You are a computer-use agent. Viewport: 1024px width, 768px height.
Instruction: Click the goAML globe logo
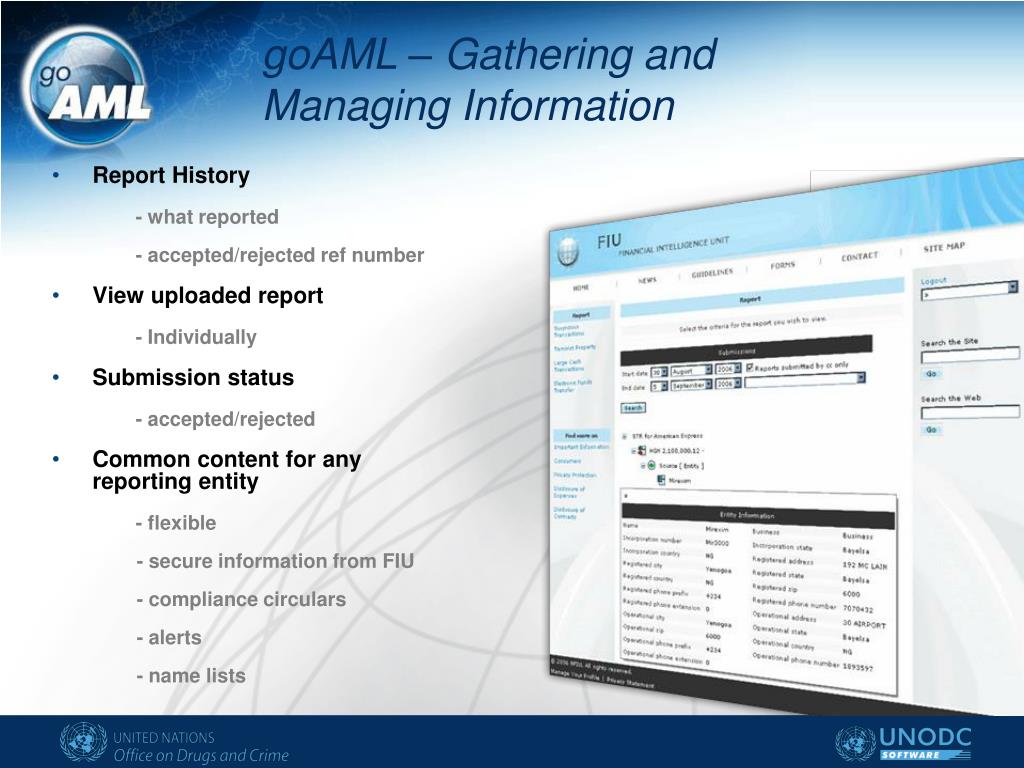(x=87, y=86)
